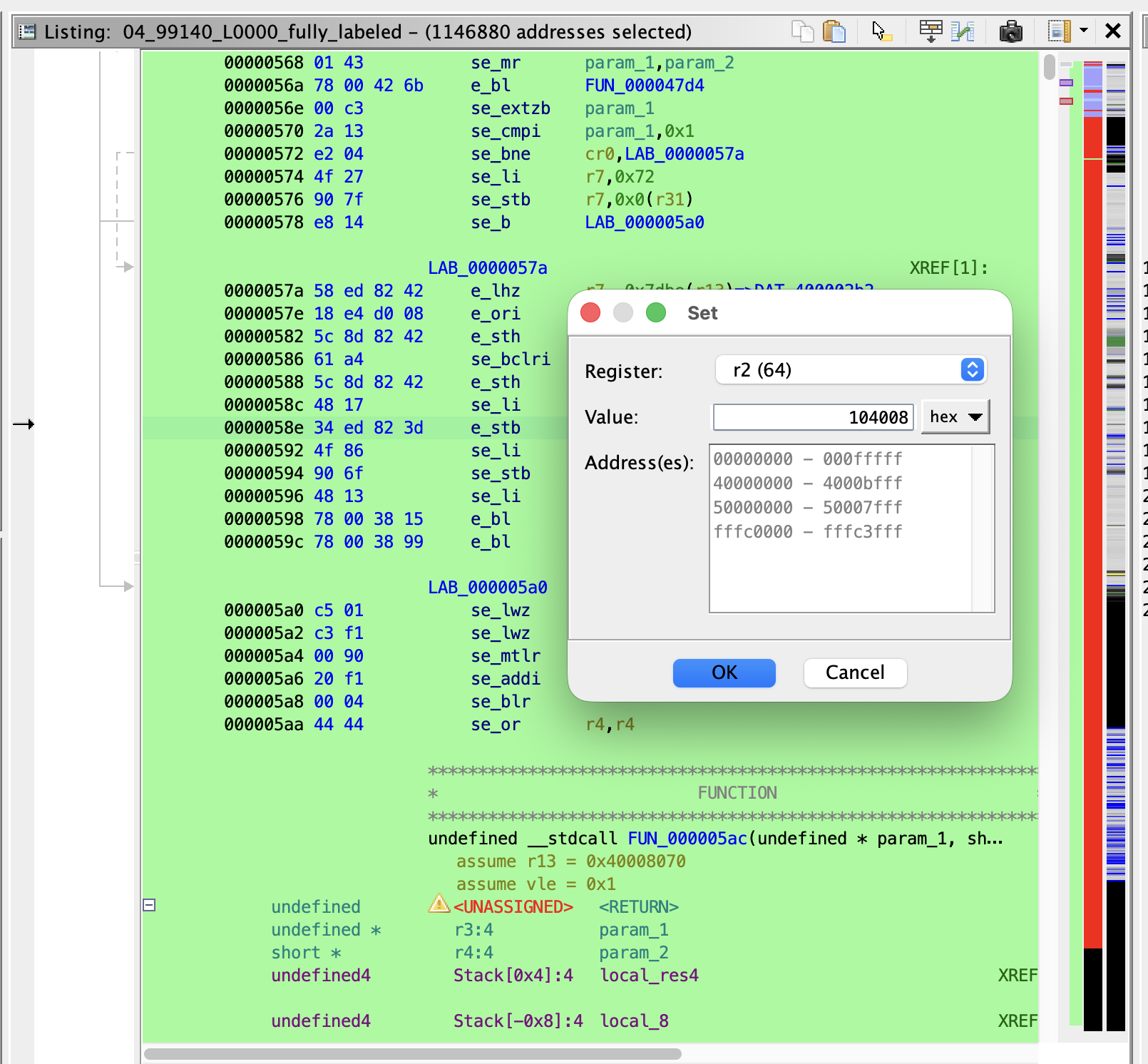1148x1064 pixels.
Task: Click the Copy icon in Listing toolbar
Action: pyautogui.click(x=802, y=31)
